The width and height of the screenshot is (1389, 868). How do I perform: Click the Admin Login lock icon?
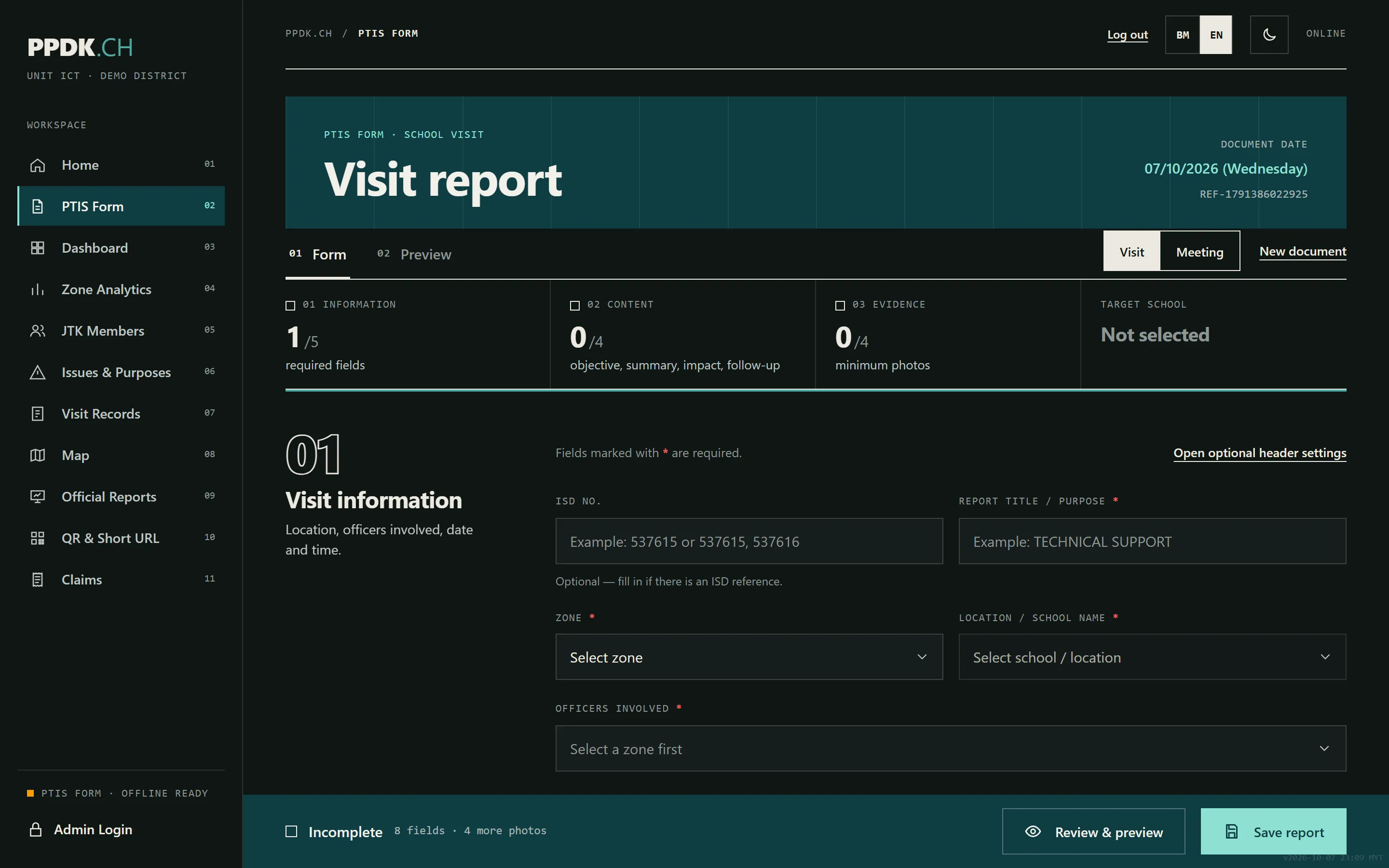click(x=36, y=829)
